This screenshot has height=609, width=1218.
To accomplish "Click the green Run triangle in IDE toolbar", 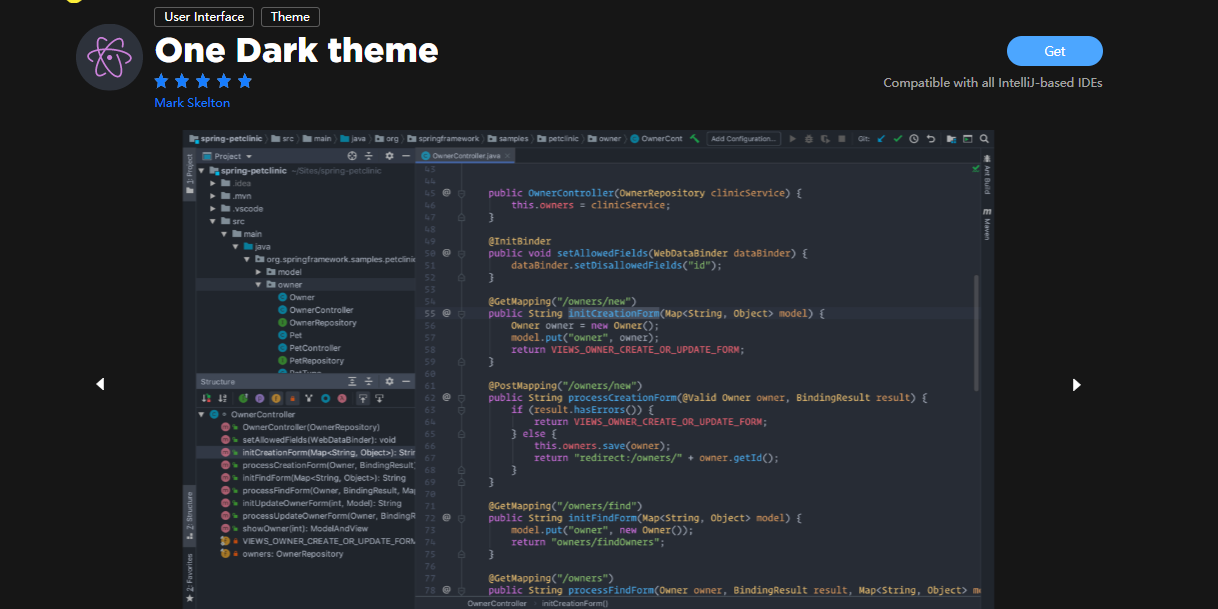I will click(x=793, y=139).
